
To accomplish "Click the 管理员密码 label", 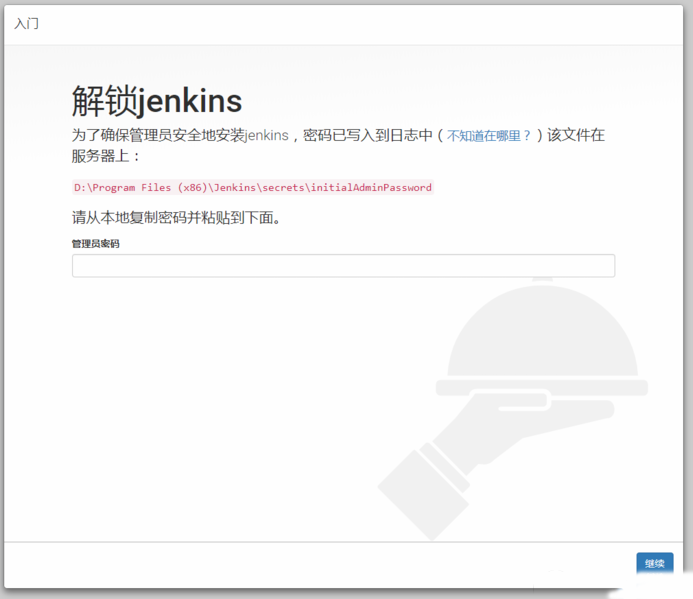I will point(95,244).
